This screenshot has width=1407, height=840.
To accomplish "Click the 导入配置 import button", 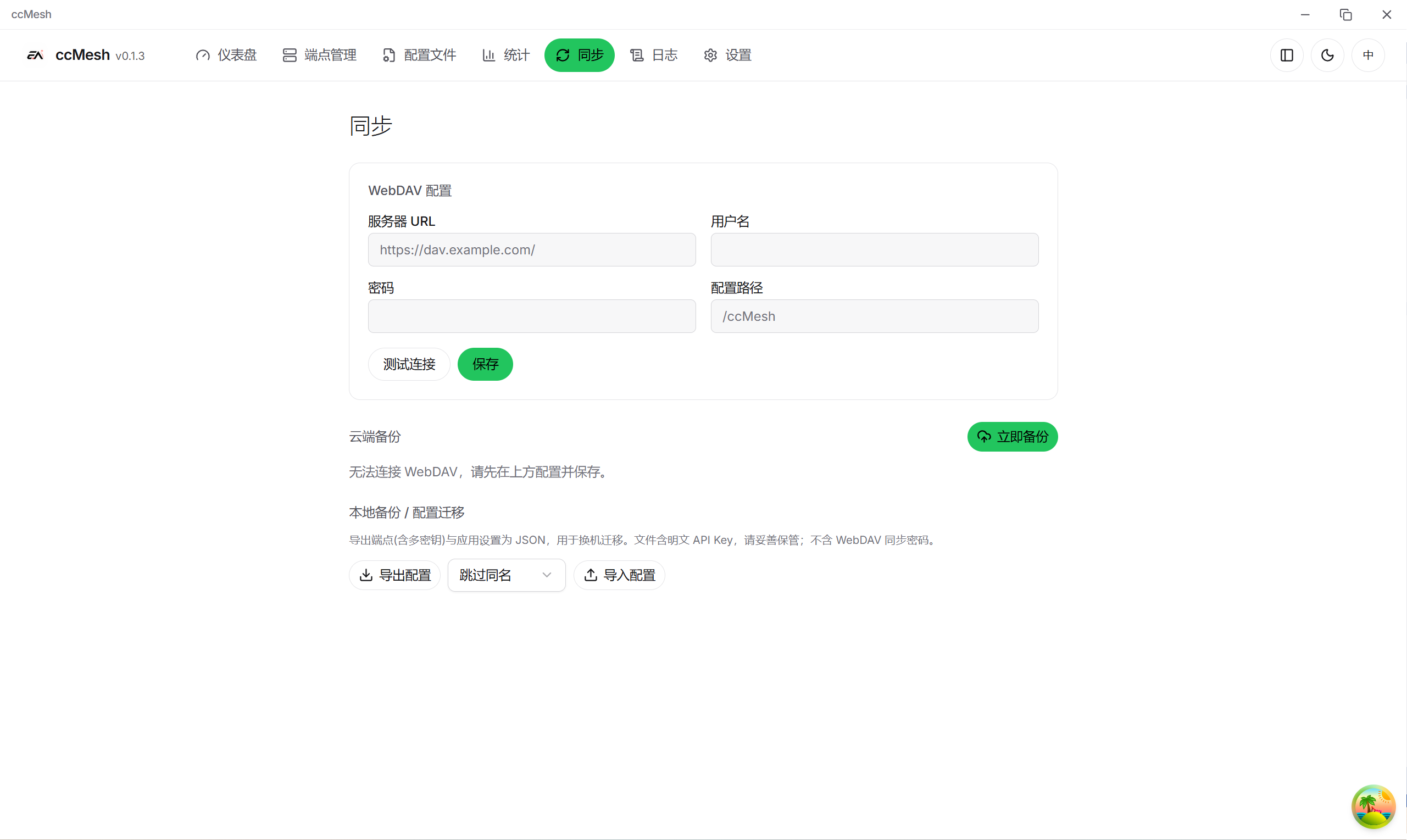I will click(619, 575).
